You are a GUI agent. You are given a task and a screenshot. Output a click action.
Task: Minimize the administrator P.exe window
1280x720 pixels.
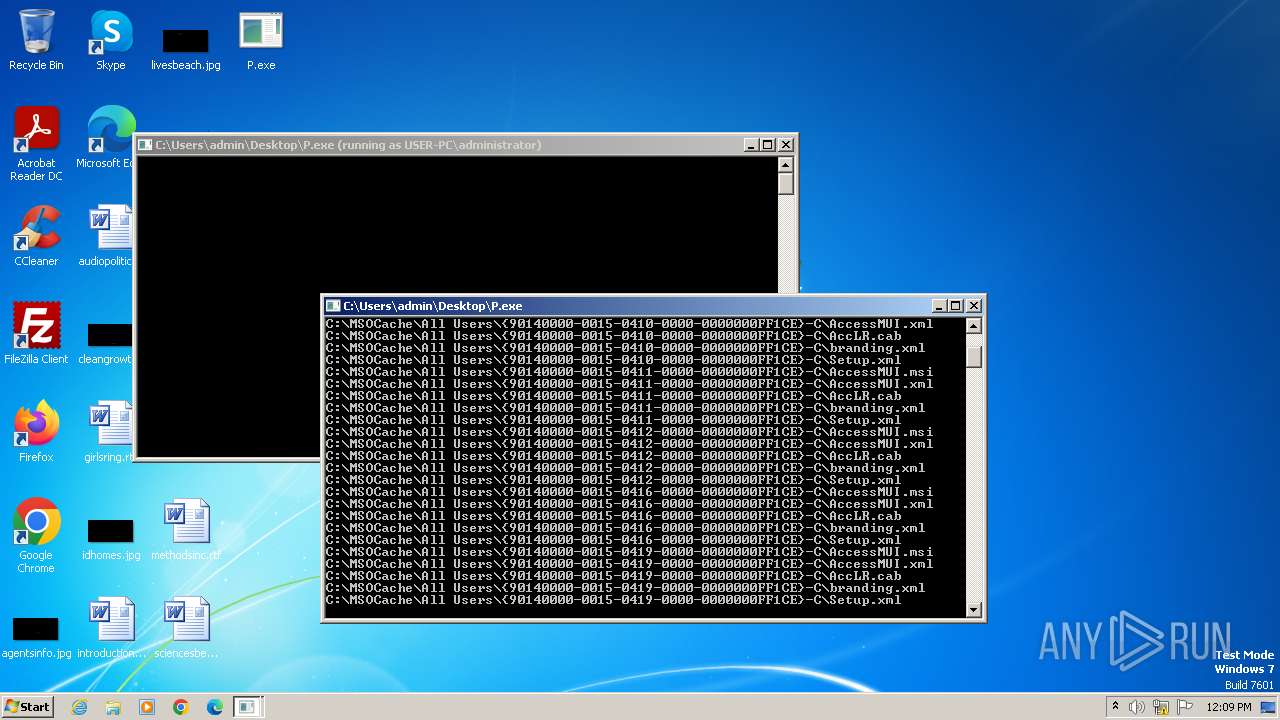(x=752, y=145)
